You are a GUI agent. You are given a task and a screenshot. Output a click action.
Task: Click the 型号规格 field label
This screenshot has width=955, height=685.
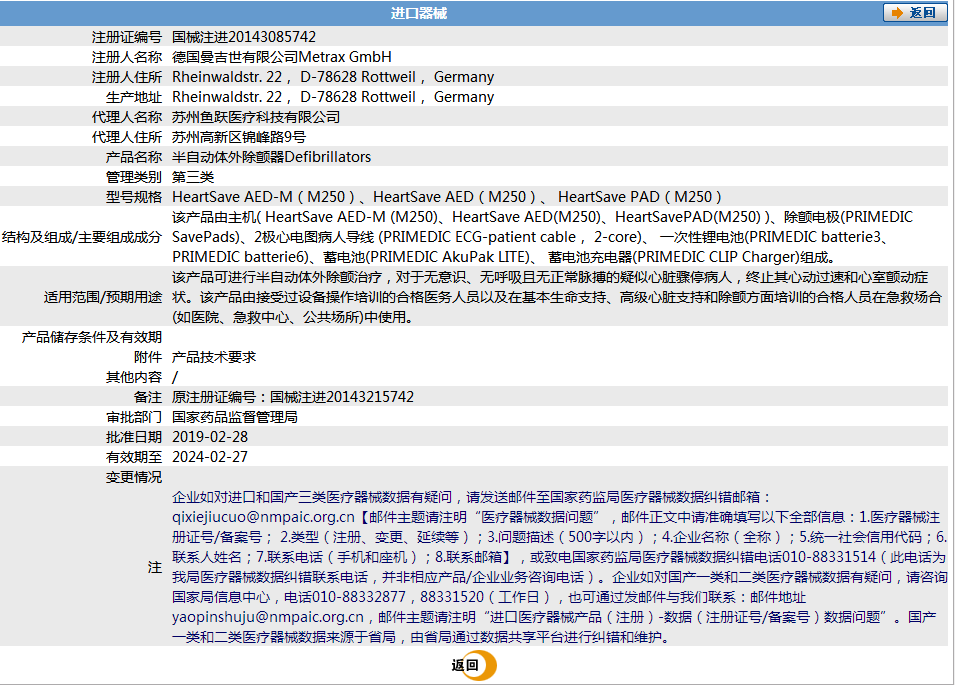coord(133,197)
